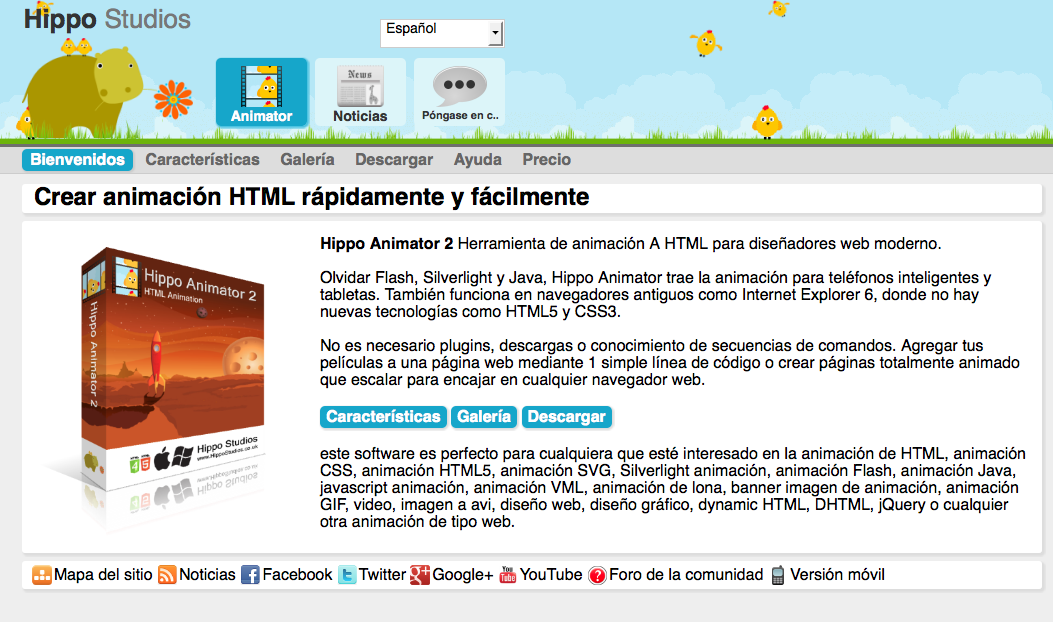This screenshot has width=1053, height=622.
Task: Click the heading Crear animación HTML rápidamente
Action: 312,197
